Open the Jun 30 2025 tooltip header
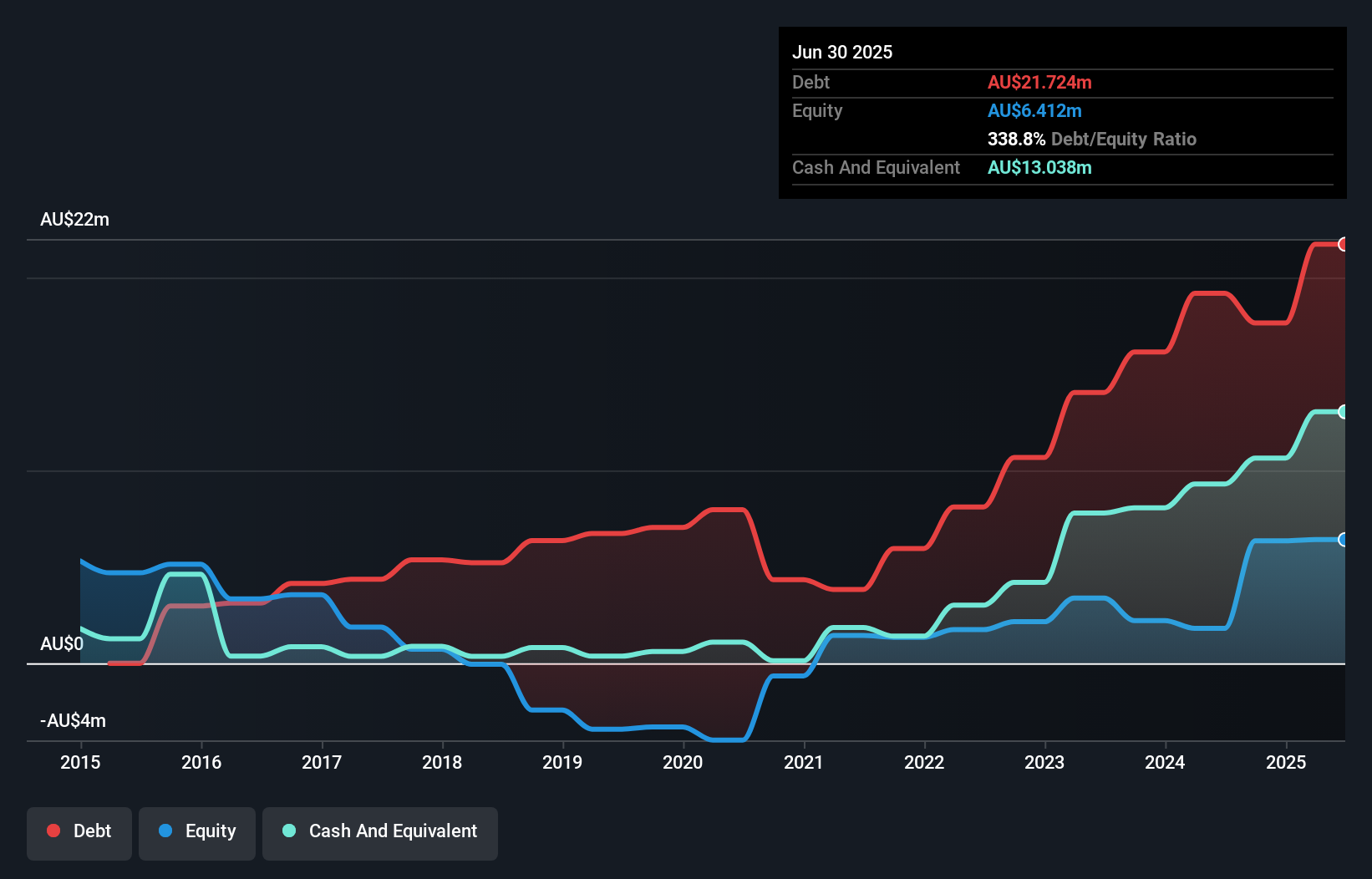The image size is (1372, 879). coord(843,52)
